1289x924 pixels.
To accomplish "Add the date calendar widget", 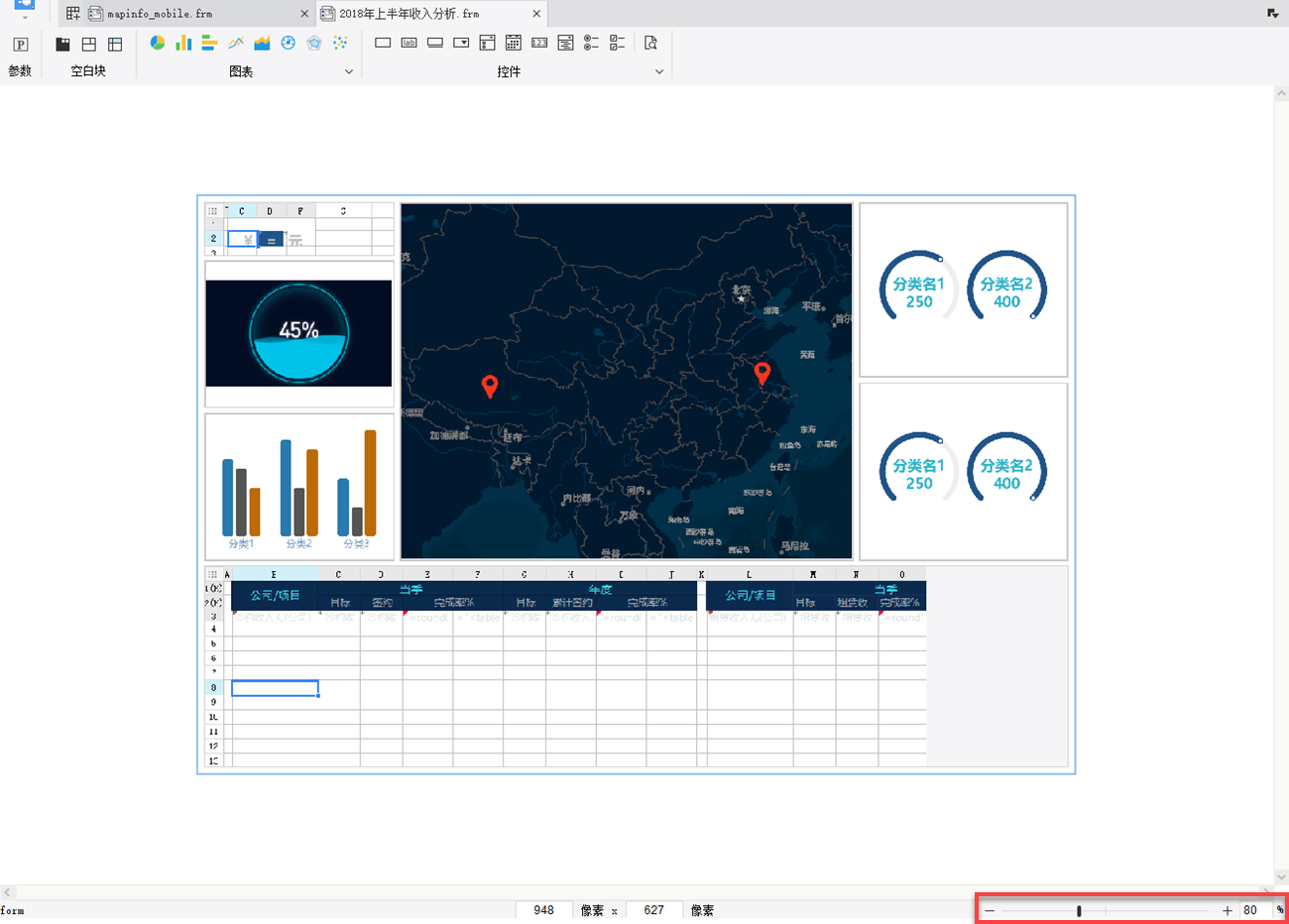I will [x=513, y=43].
